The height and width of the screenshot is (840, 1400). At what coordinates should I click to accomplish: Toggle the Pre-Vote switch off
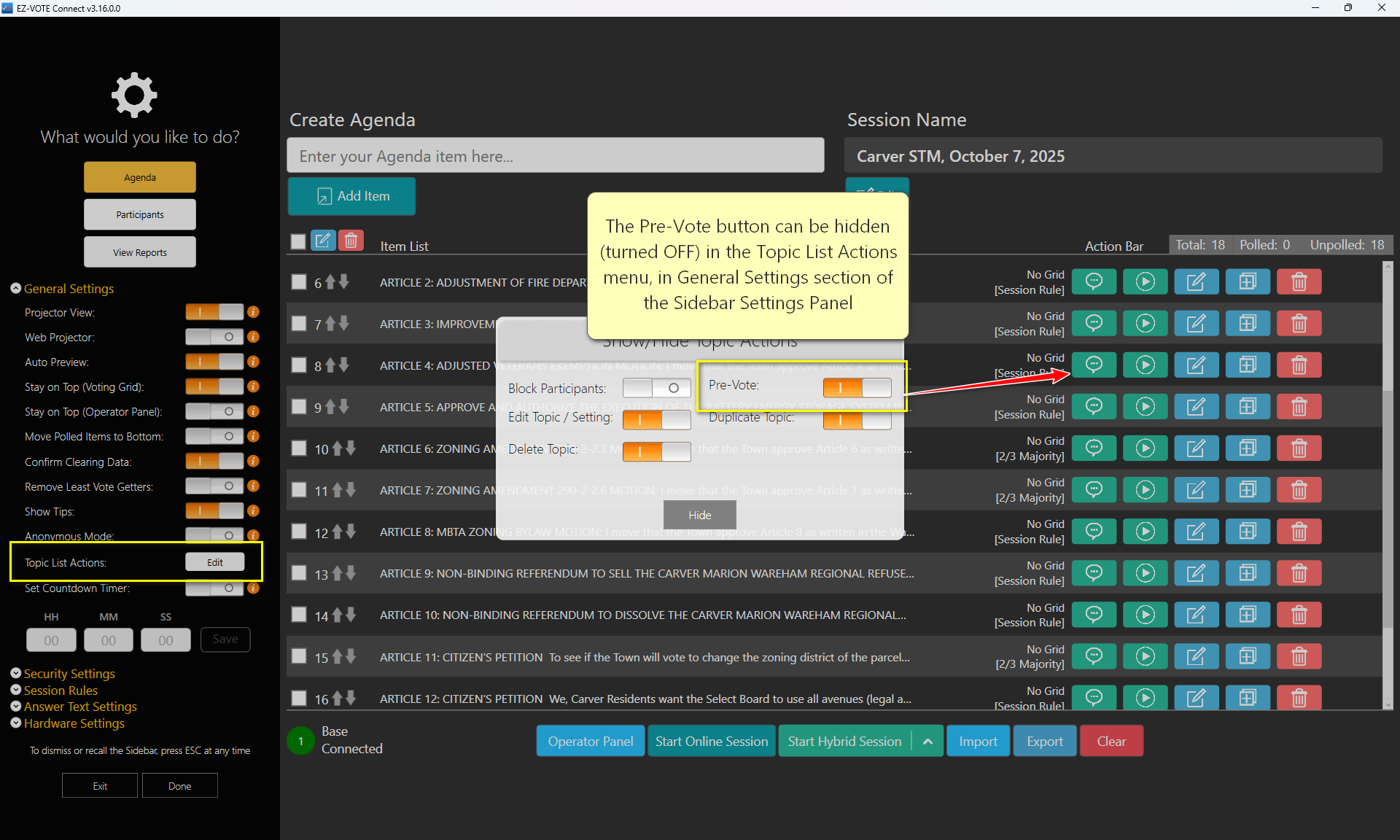point(857,387)
